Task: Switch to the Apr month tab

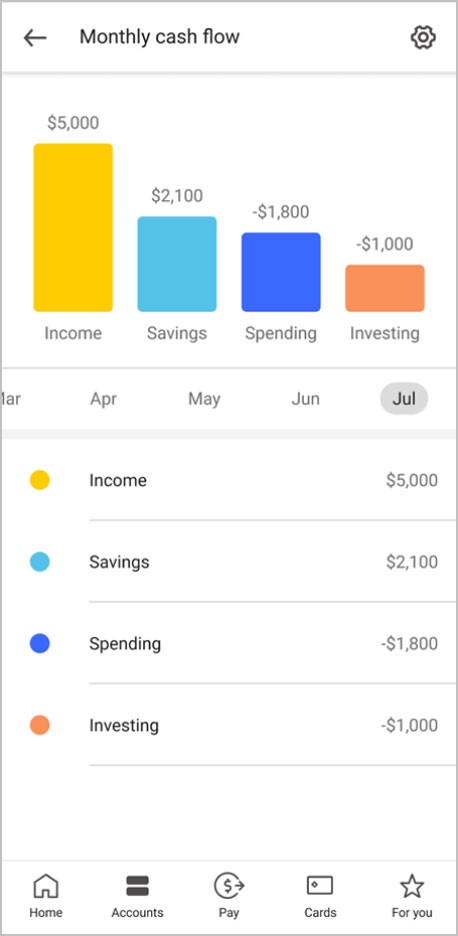Action: click(x=103, y=399)
